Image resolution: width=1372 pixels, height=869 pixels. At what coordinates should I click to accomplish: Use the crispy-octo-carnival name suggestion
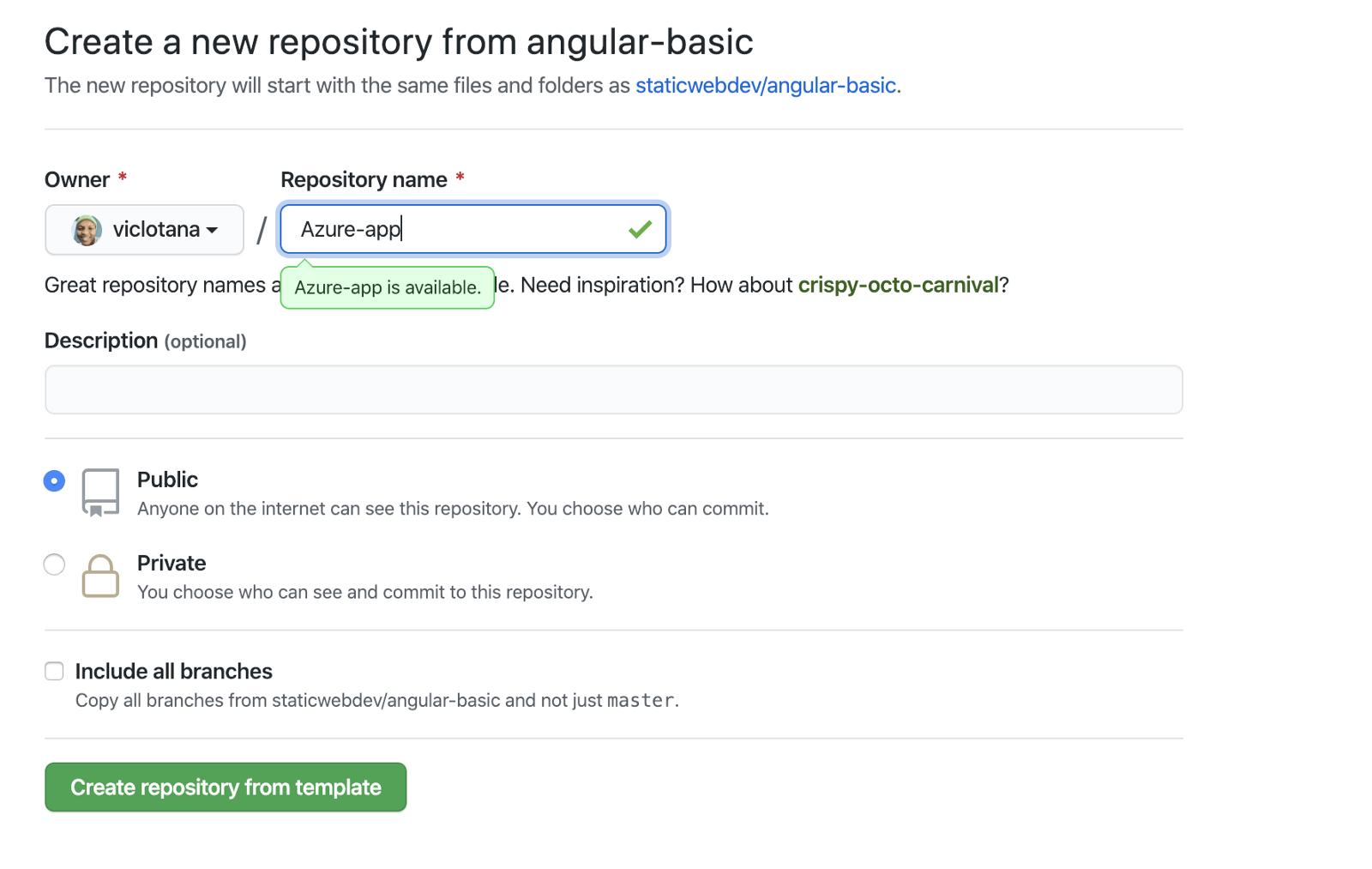coord(898,285)
